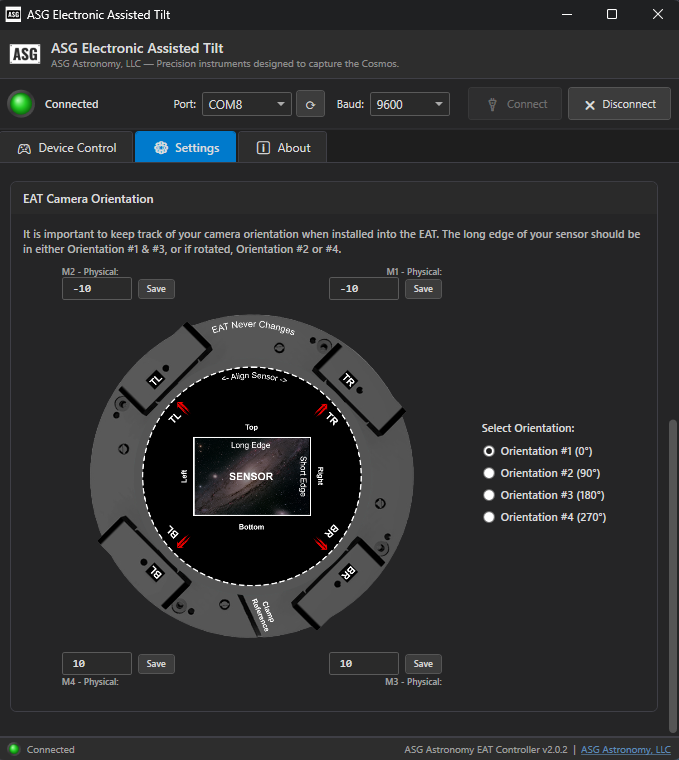Expand the Baud rate 9600 dropdown
The image size is (679, 760).
409,104
